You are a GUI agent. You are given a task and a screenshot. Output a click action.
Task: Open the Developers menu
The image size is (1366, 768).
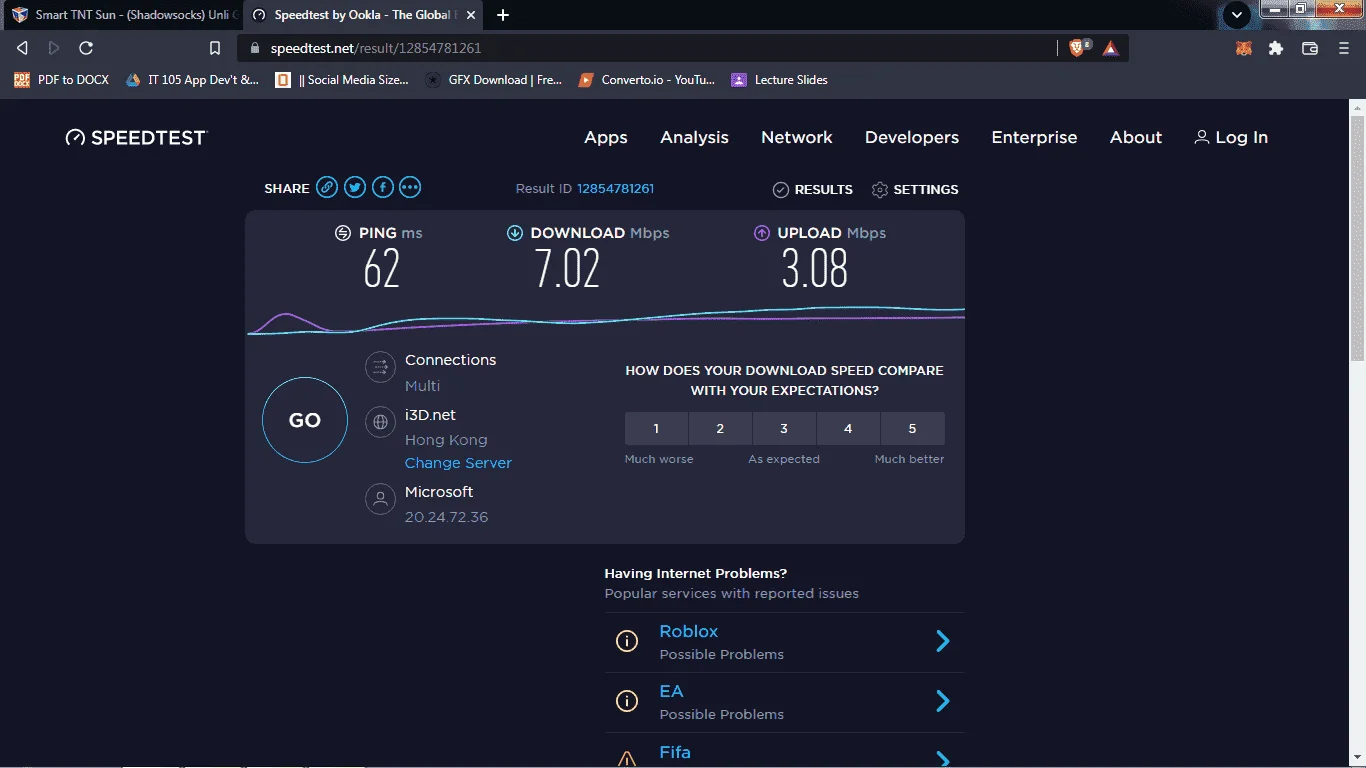(x=912, y=138)
